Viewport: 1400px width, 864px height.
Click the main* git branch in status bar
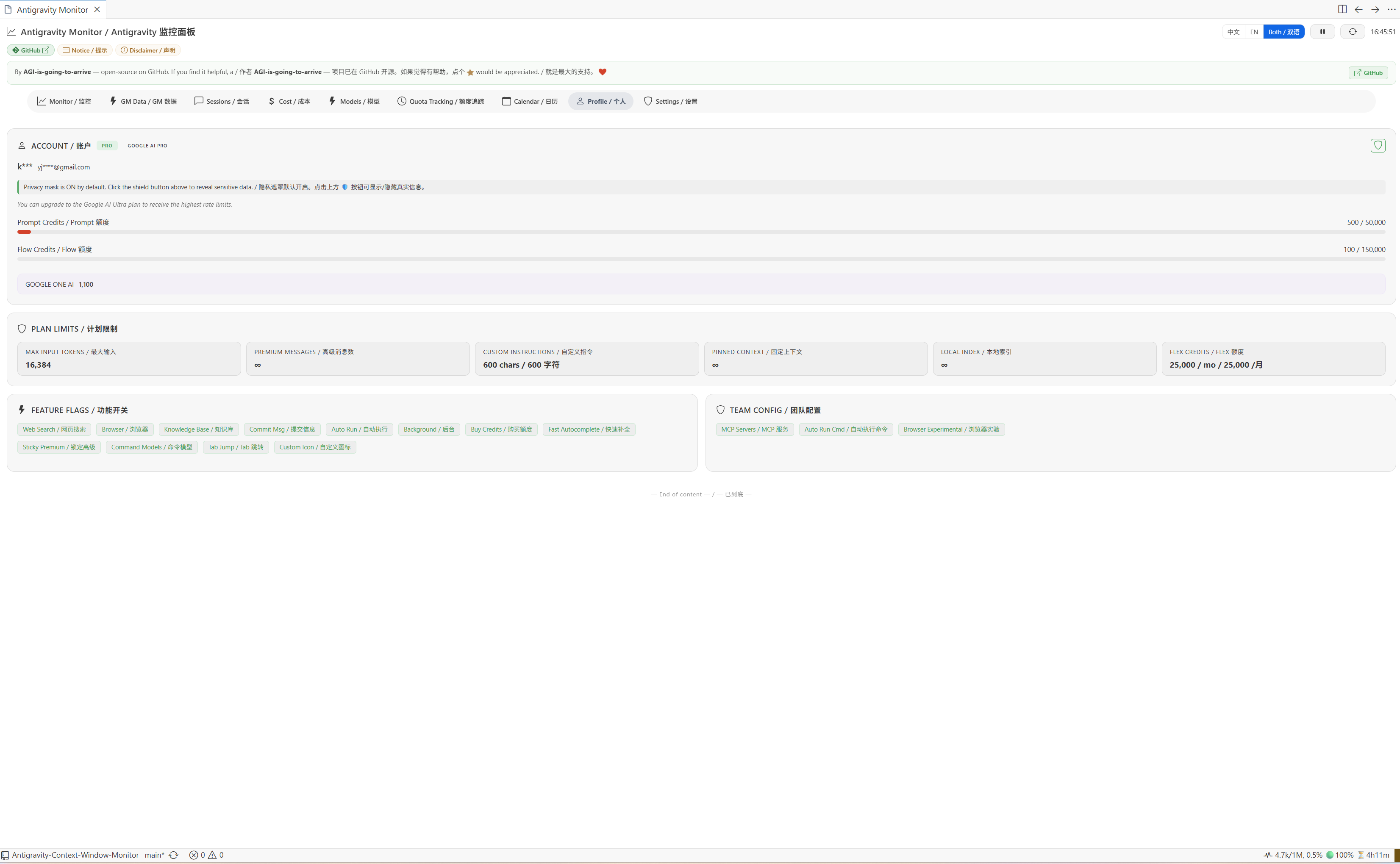pos(154,856)
